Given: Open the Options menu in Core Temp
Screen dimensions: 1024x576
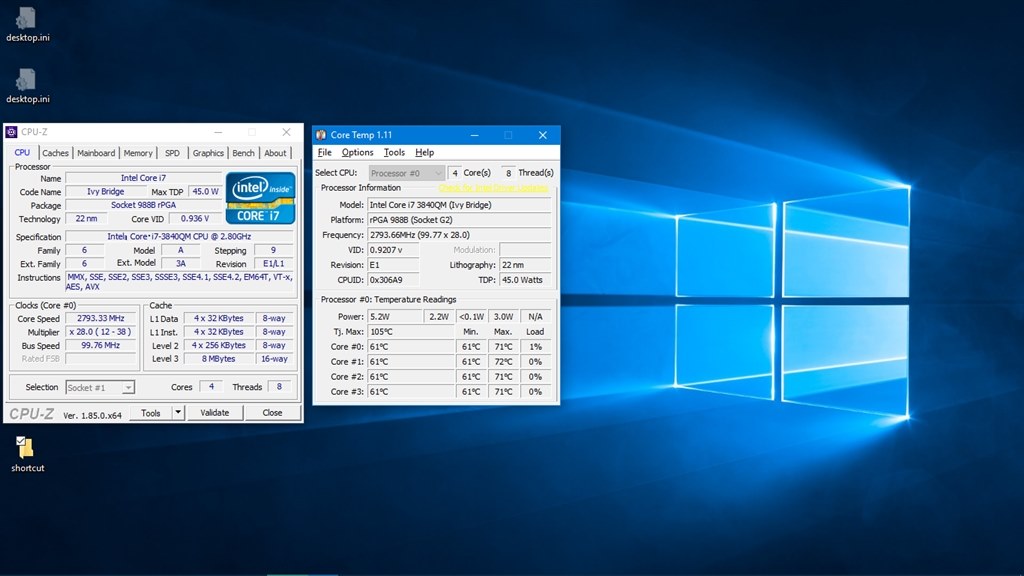Looking at the screenshot, I should 357,153.
